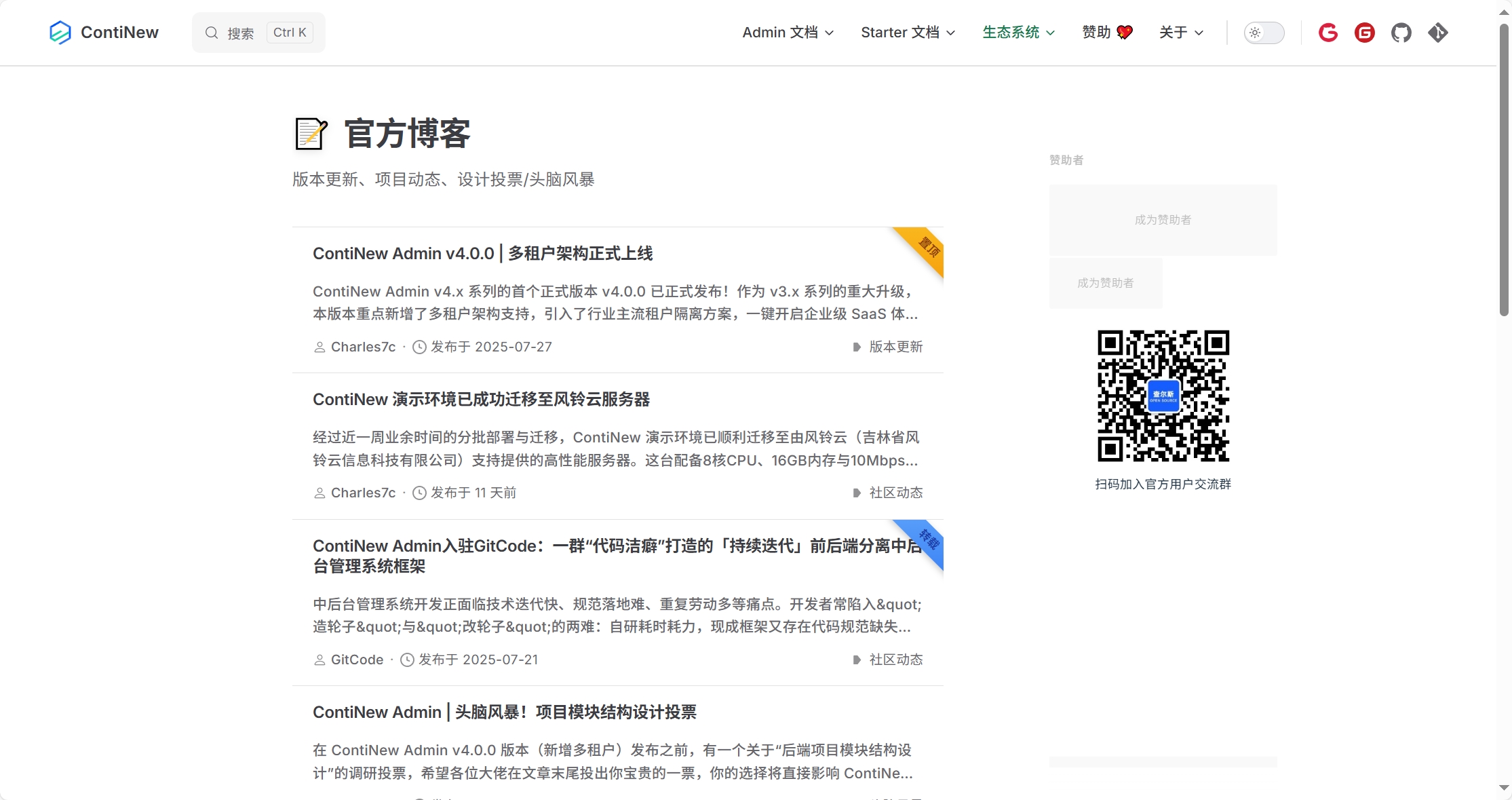Click tag icon next to 版本更新
Screen dimensions: 1512x800
click(857, 347)
